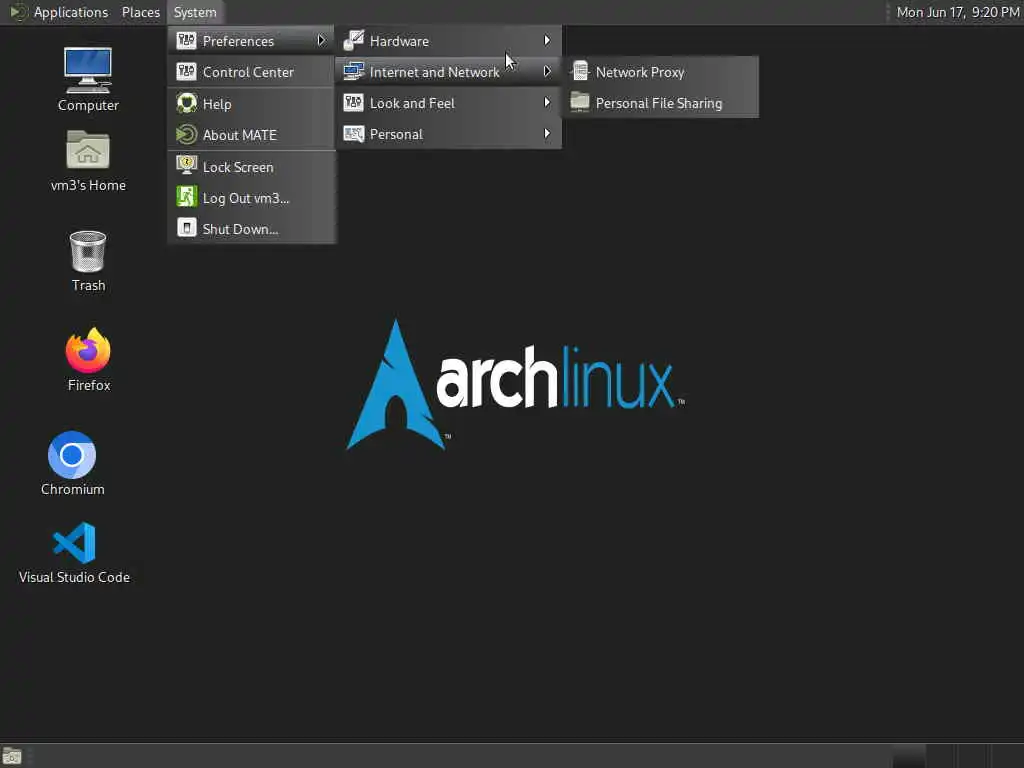Click the Personal submenu icon
Screen dimensions: 1024x768
[353, 134]
